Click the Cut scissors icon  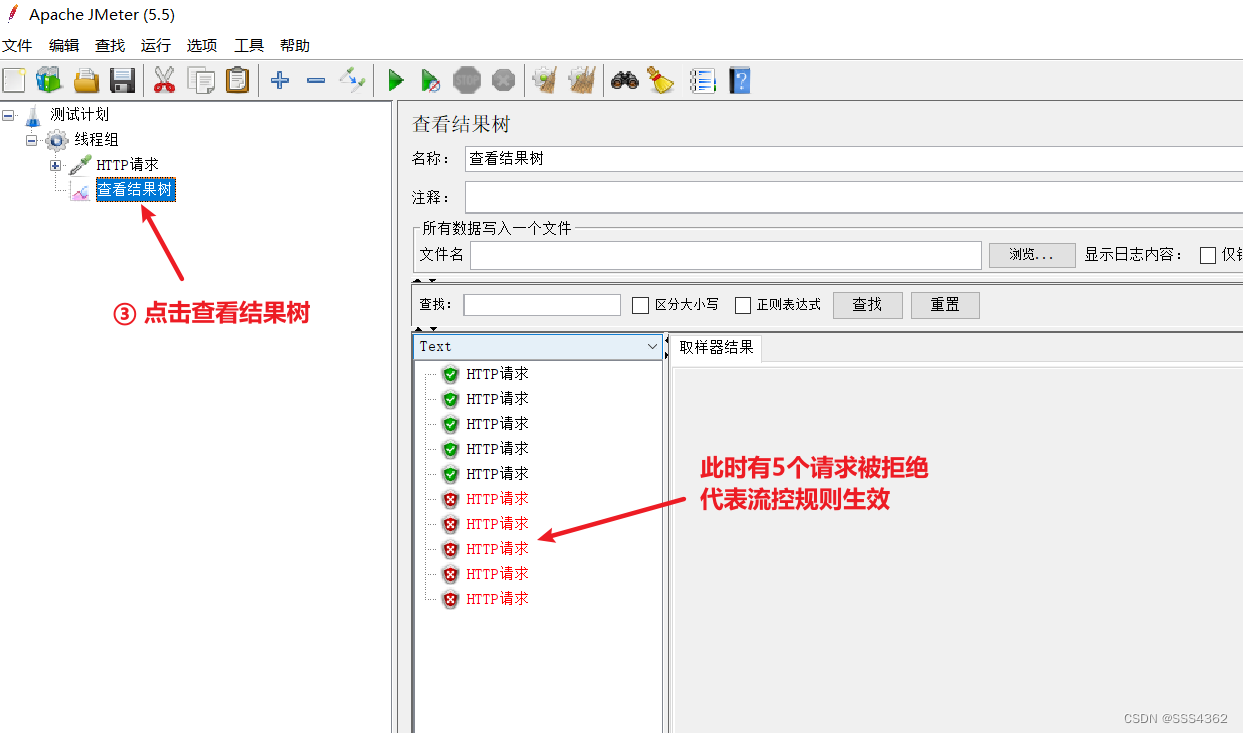(x=164, y=80)
